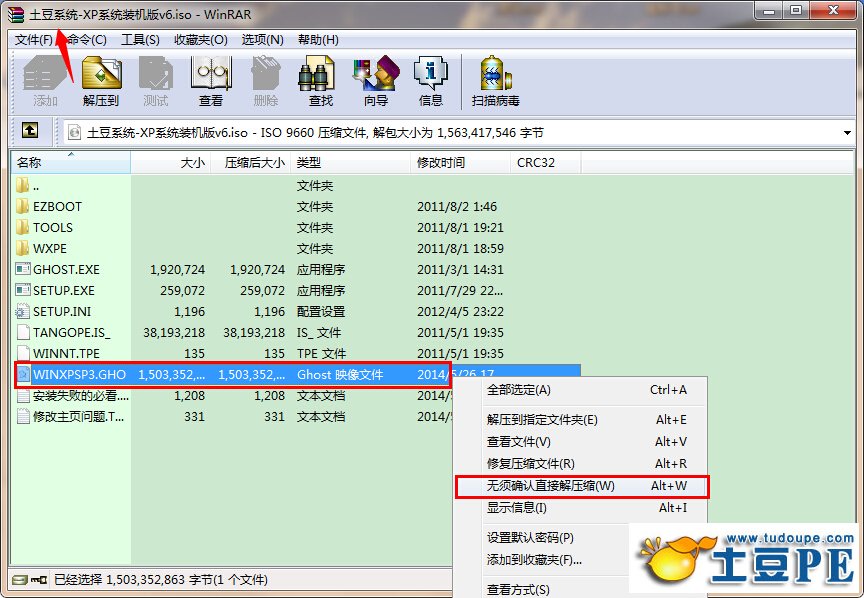The height and width of the screenshot is (598, 864).
Task: Click the Ghost 映像文件 type cell
Action: point(340,375)
